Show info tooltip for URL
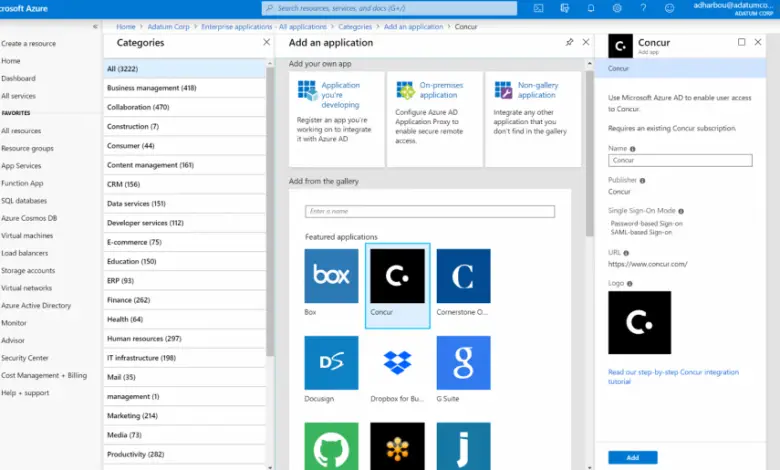This screenshot has height=470, width=780. (x=626, y=253)
